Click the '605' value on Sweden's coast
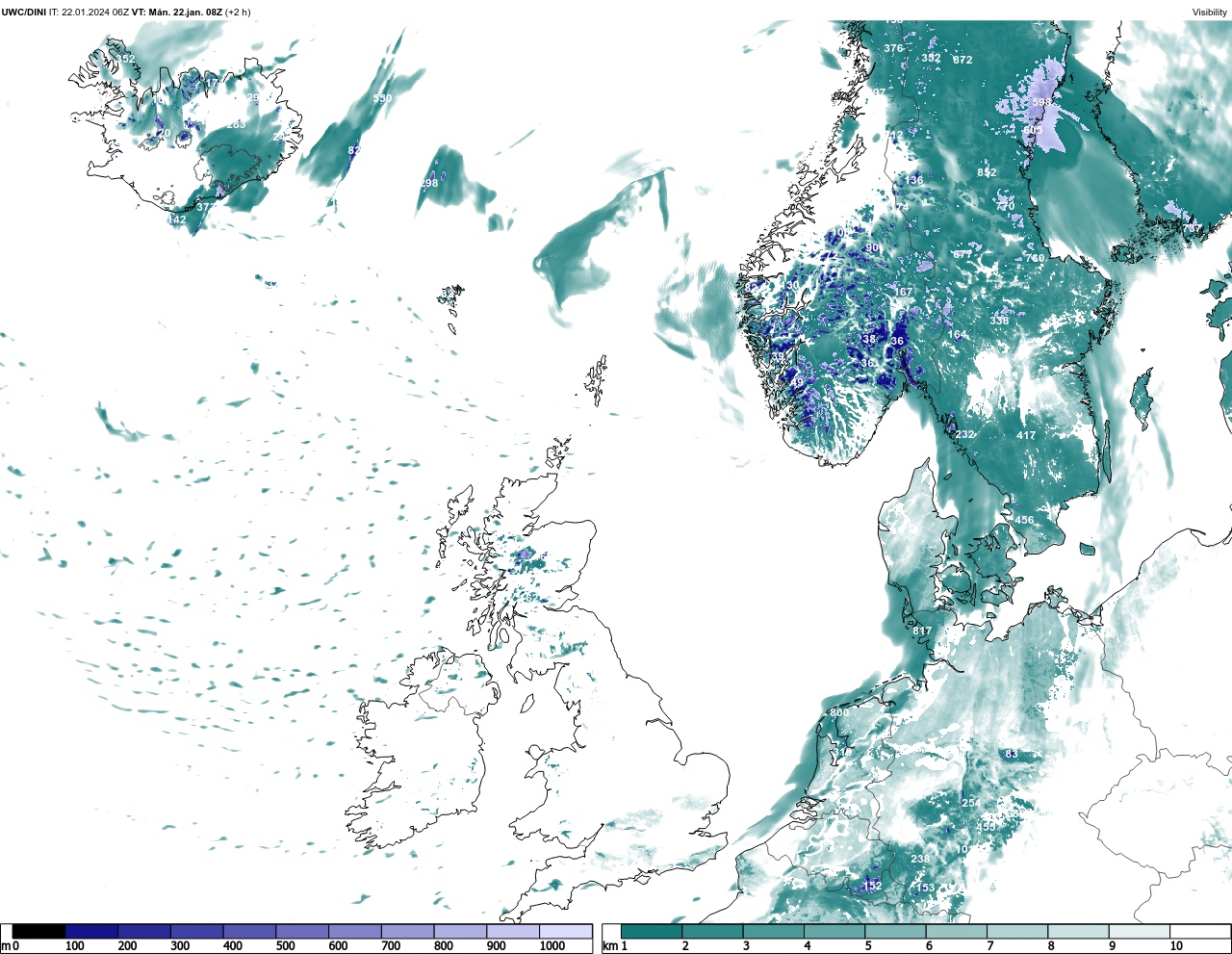1232x954 pixels. pos(1033,130)
